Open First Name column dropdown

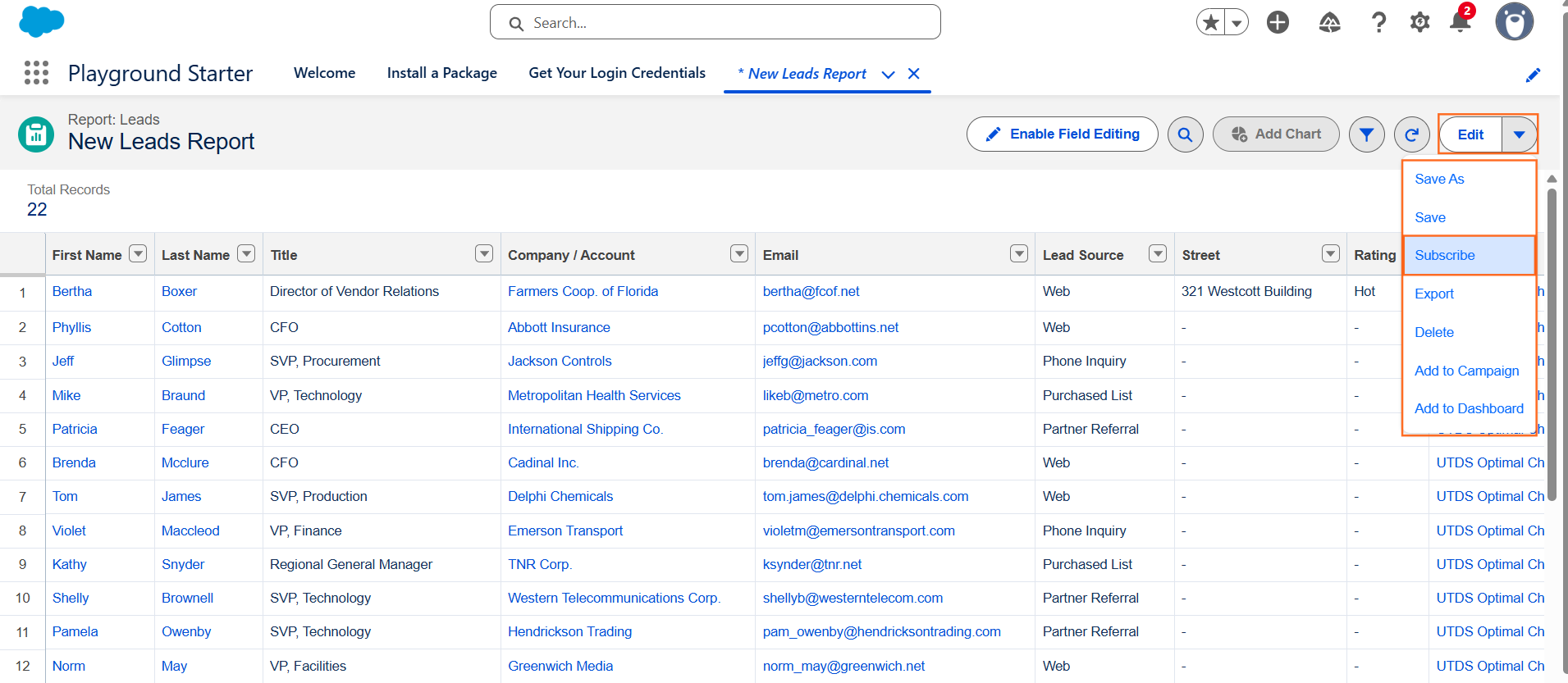(x=138, y=254)
